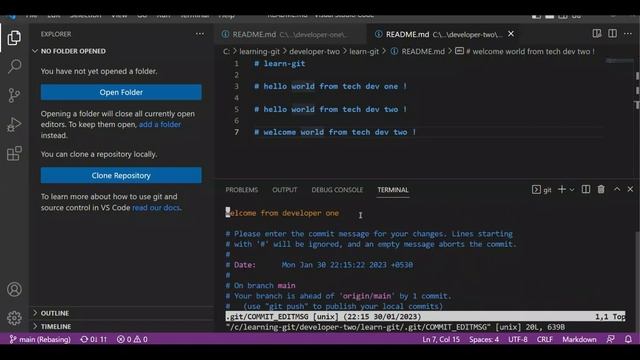640x360 pixels.
Task: Switch to the OUTPUT panel tab
Action: click(284, 190)
